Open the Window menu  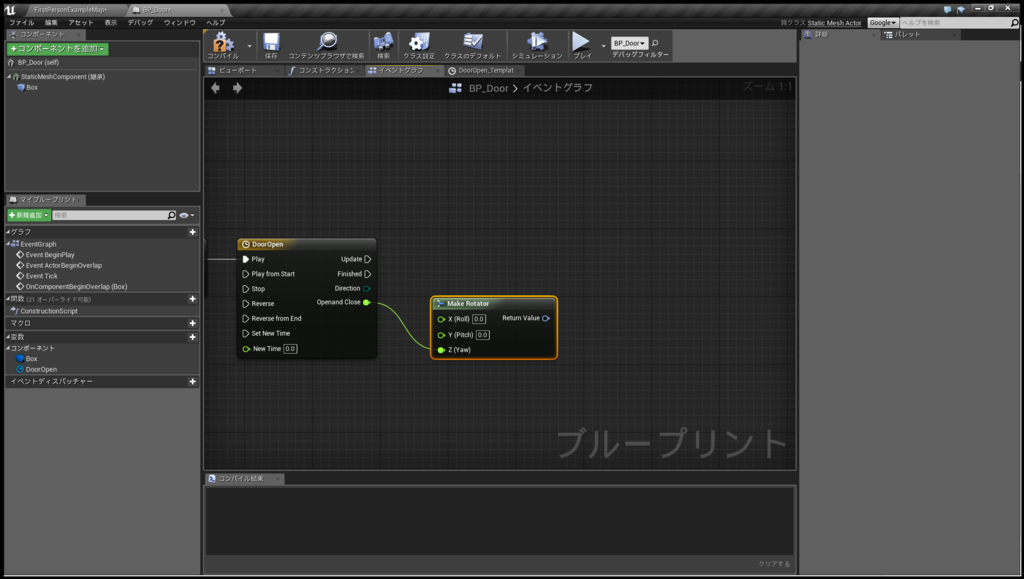pyautogui.click(x=180, y=23)
